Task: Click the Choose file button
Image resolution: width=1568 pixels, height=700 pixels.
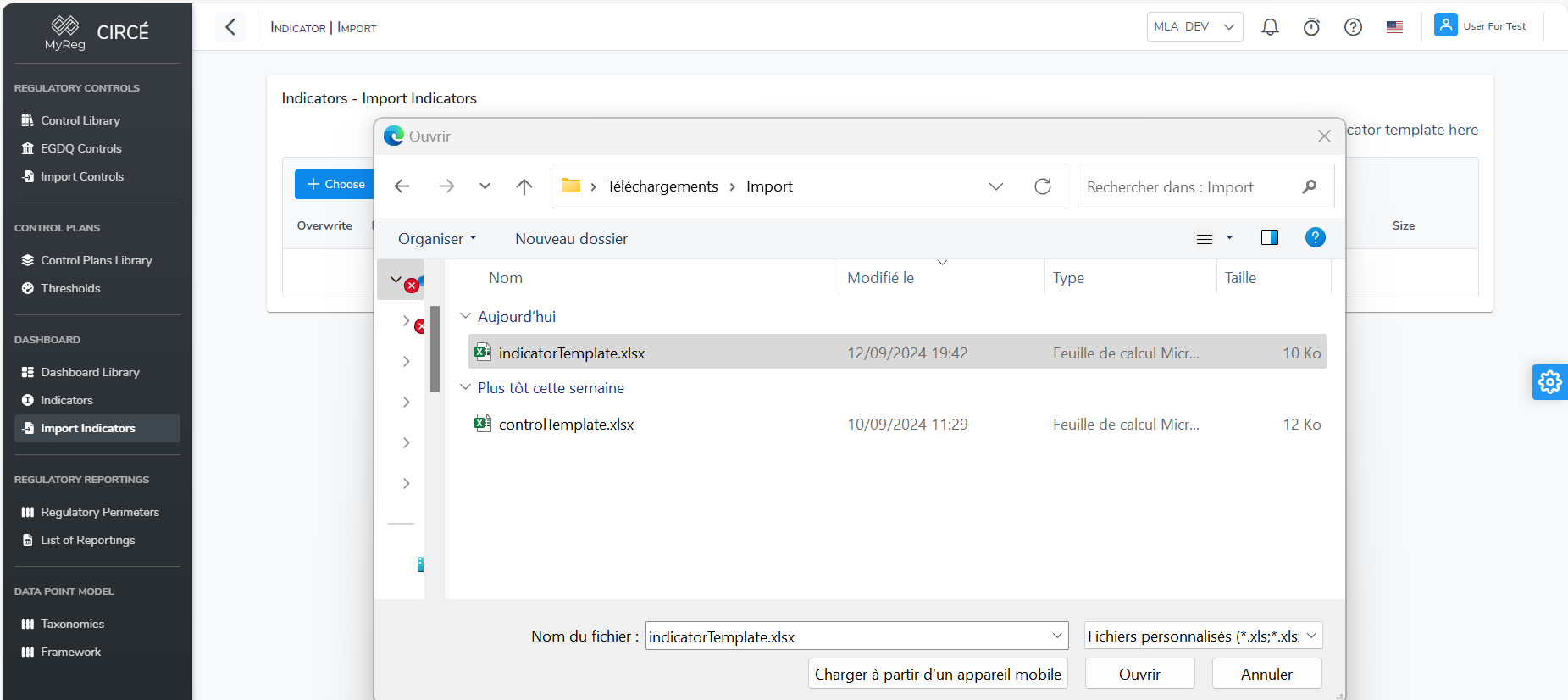Action: (335, 184)
